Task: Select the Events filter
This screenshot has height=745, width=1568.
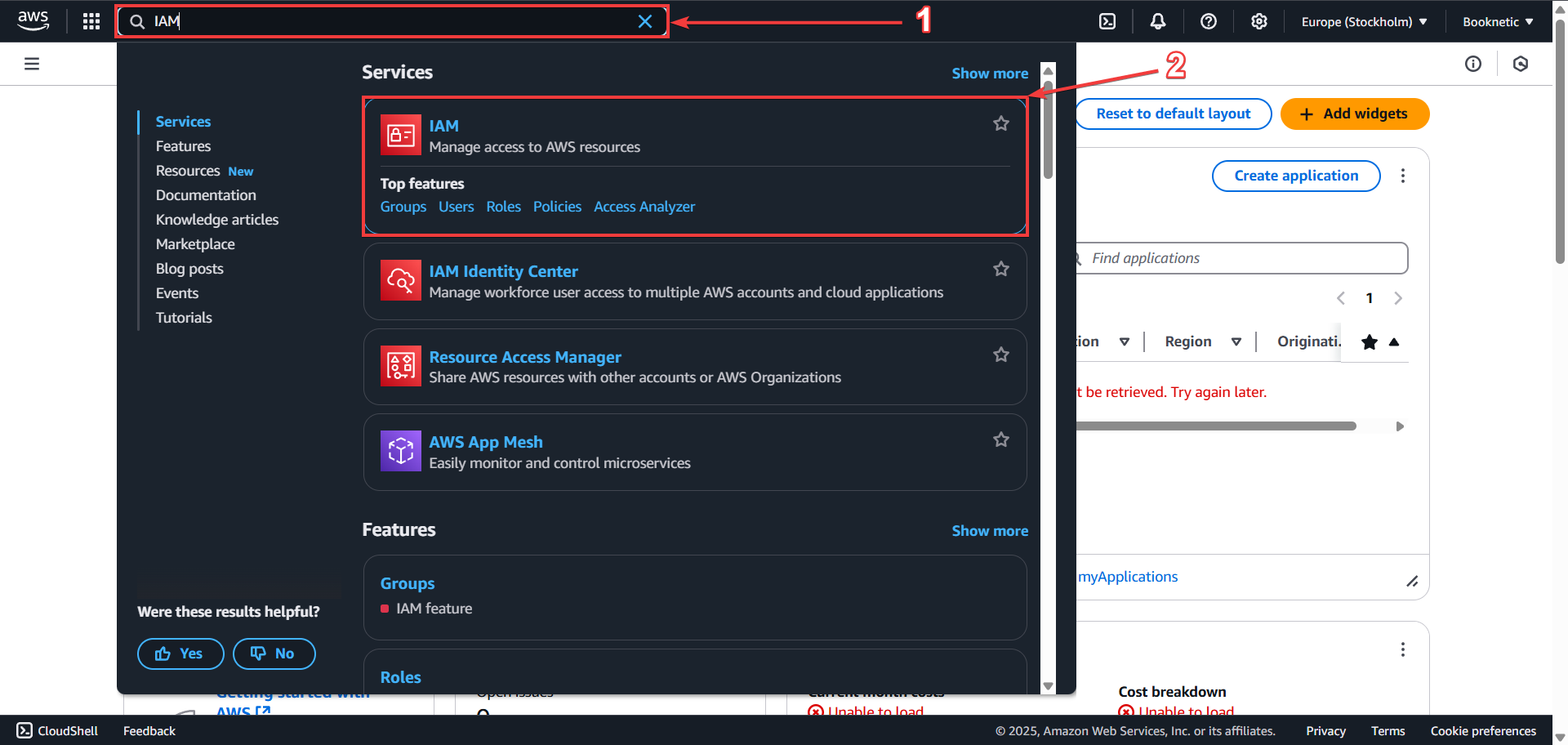Action: (177, 293)
